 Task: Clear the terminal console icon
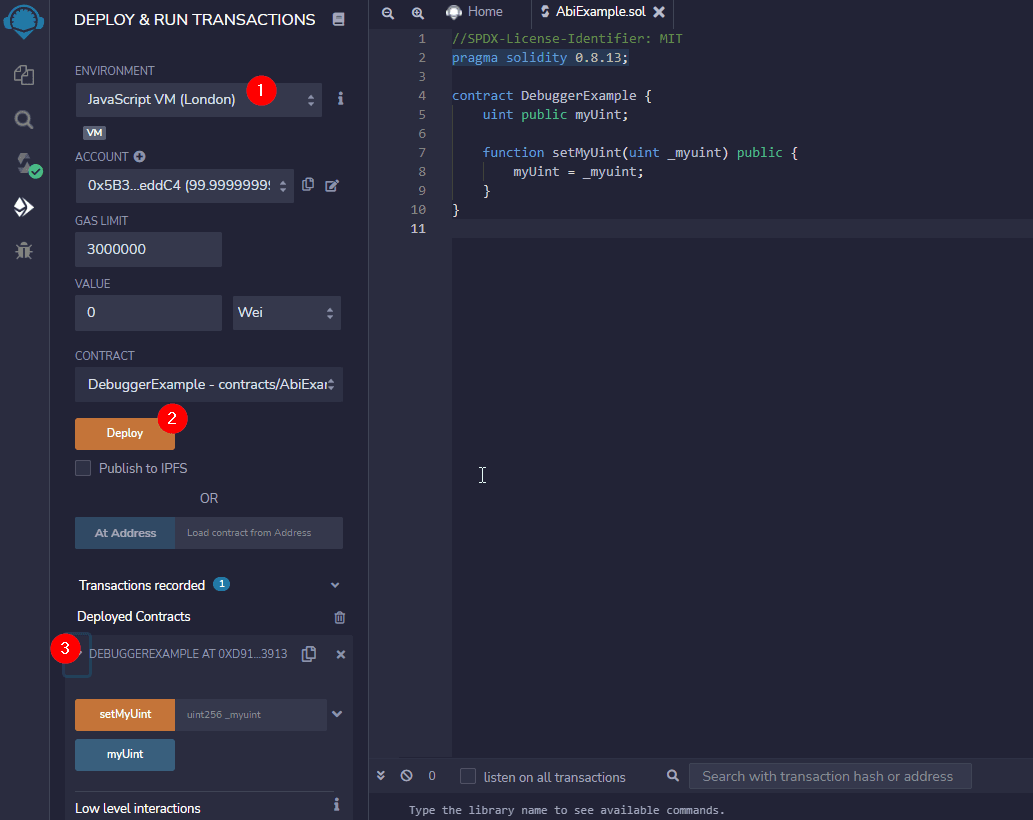coord(406,776)
